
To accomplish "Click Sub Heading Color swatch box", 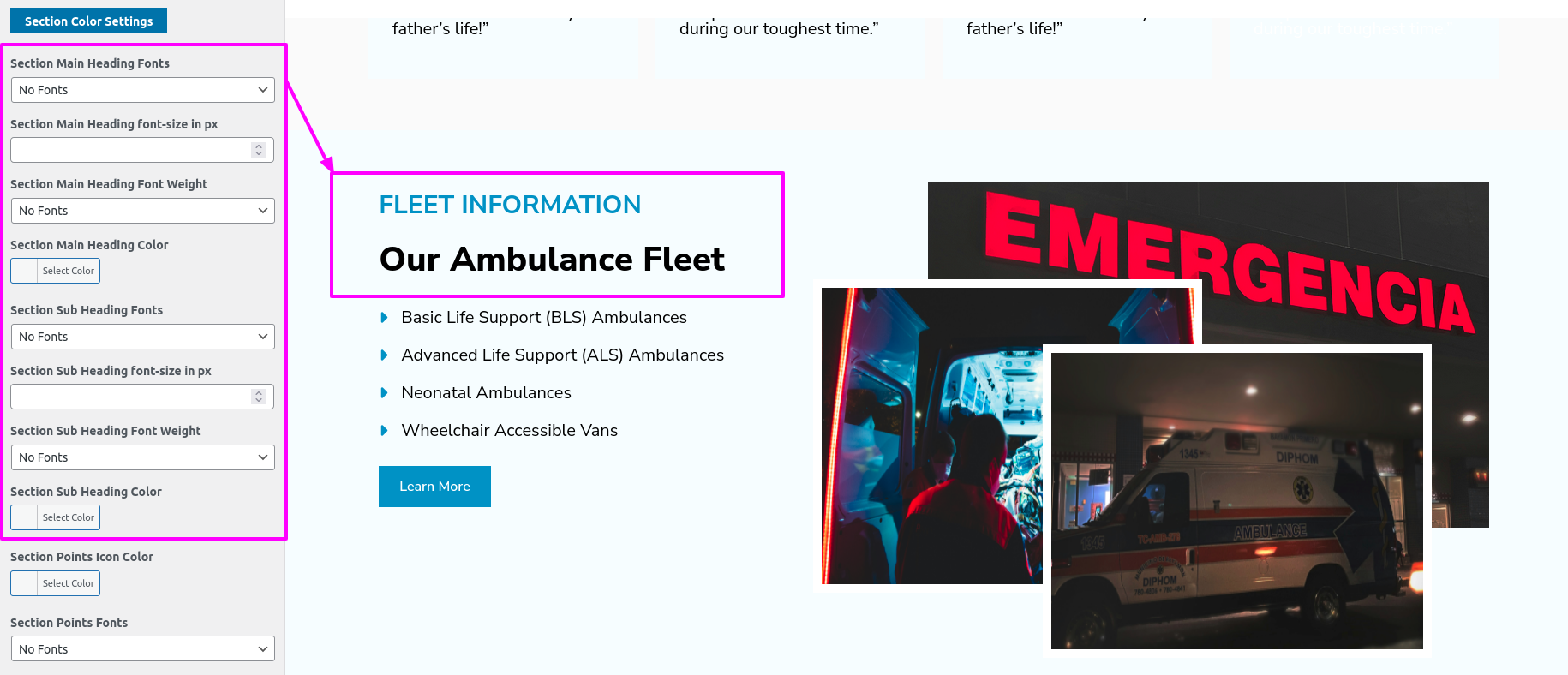I will pyautogui.click(x=24, y=517).
